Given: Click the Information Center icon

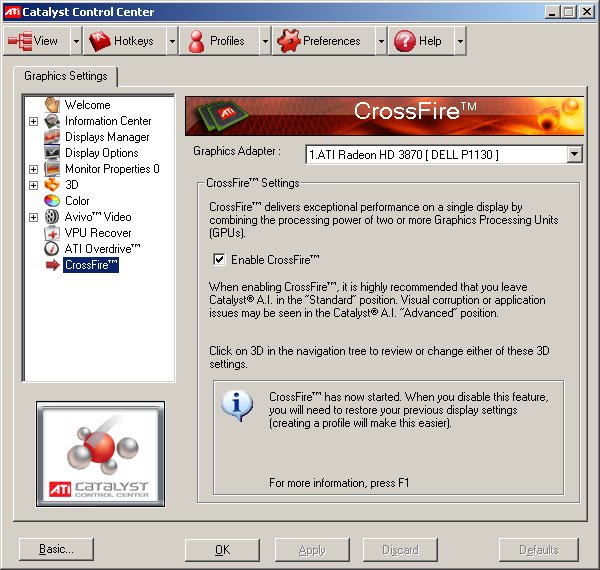Looking at the screenshot, I should 52,121.
